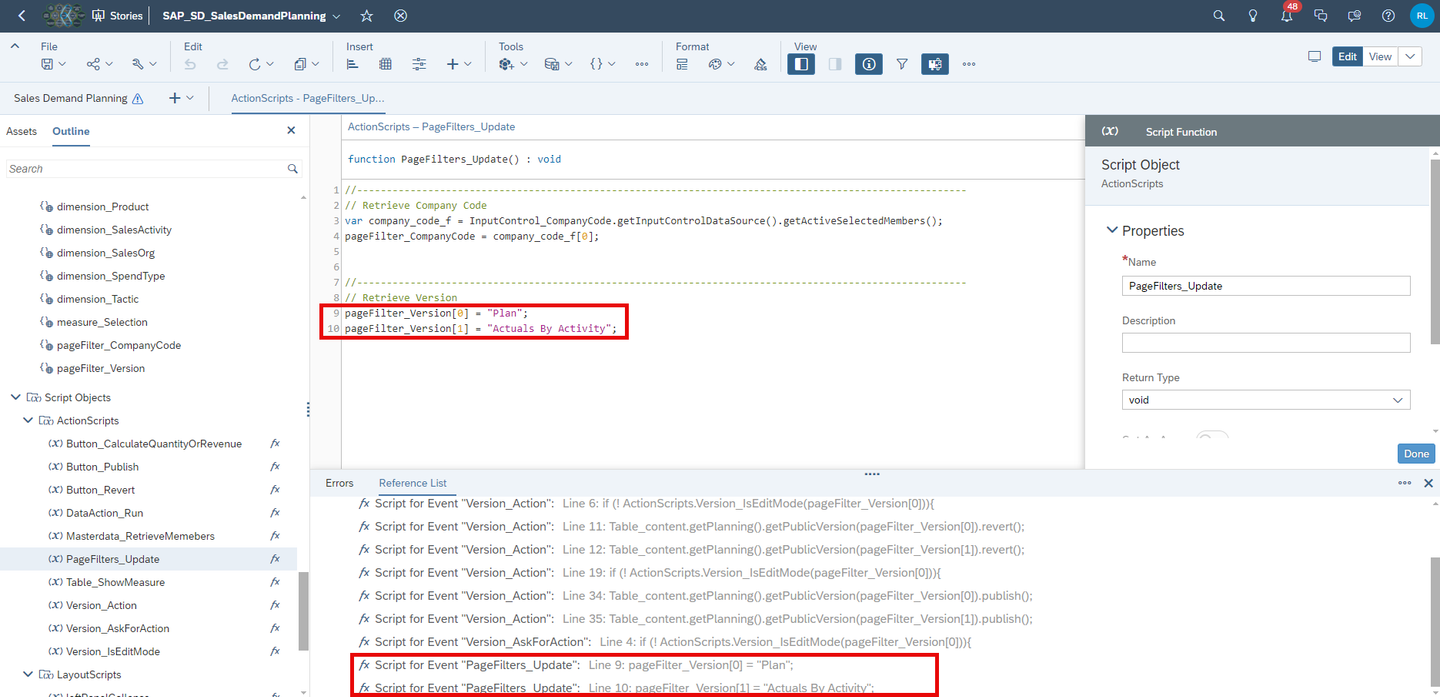Insert a chart using the chart icon

pyautogui.click(x=352, y=64)
